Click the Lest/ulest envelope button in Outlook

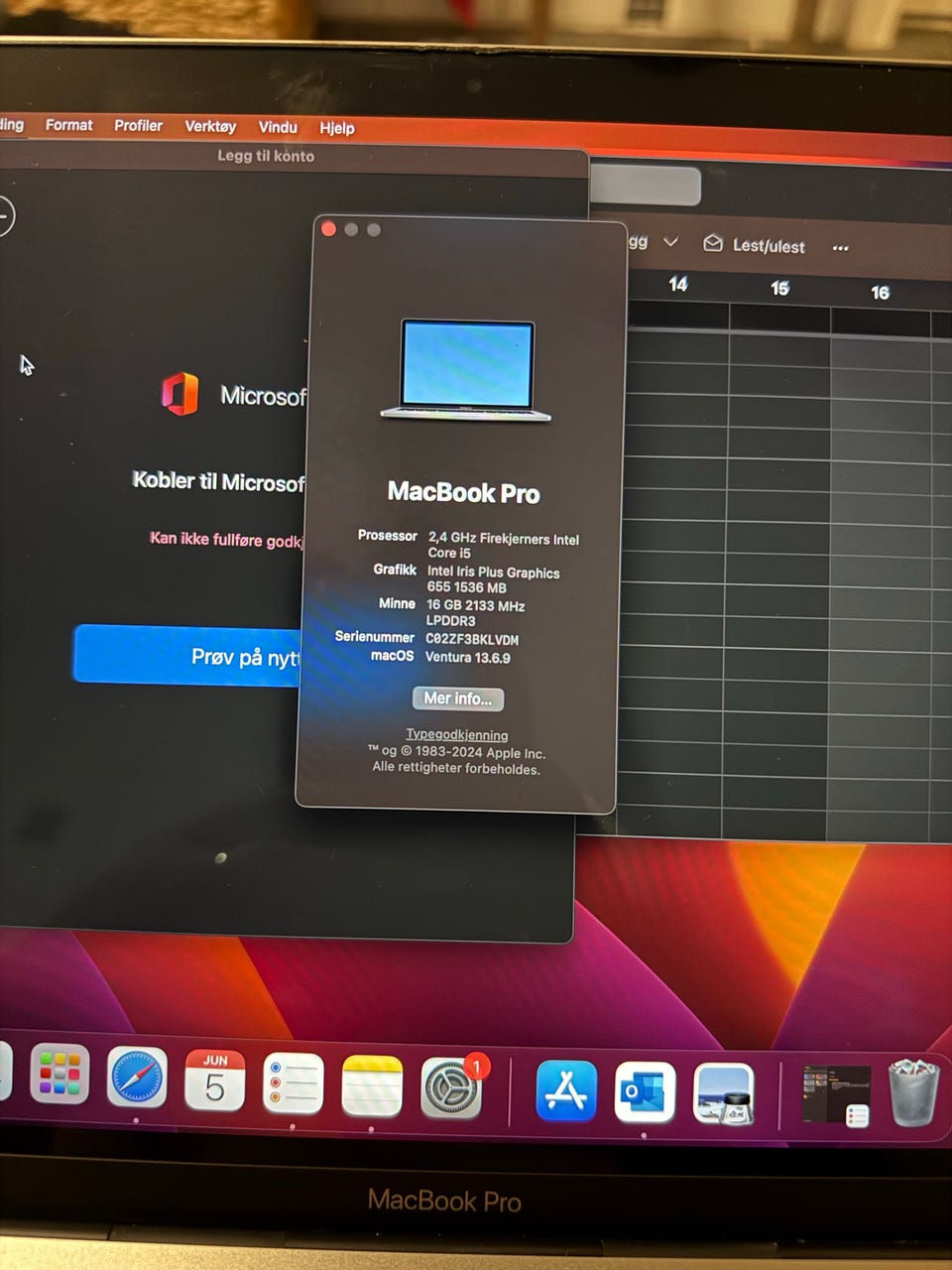[755, 245]
